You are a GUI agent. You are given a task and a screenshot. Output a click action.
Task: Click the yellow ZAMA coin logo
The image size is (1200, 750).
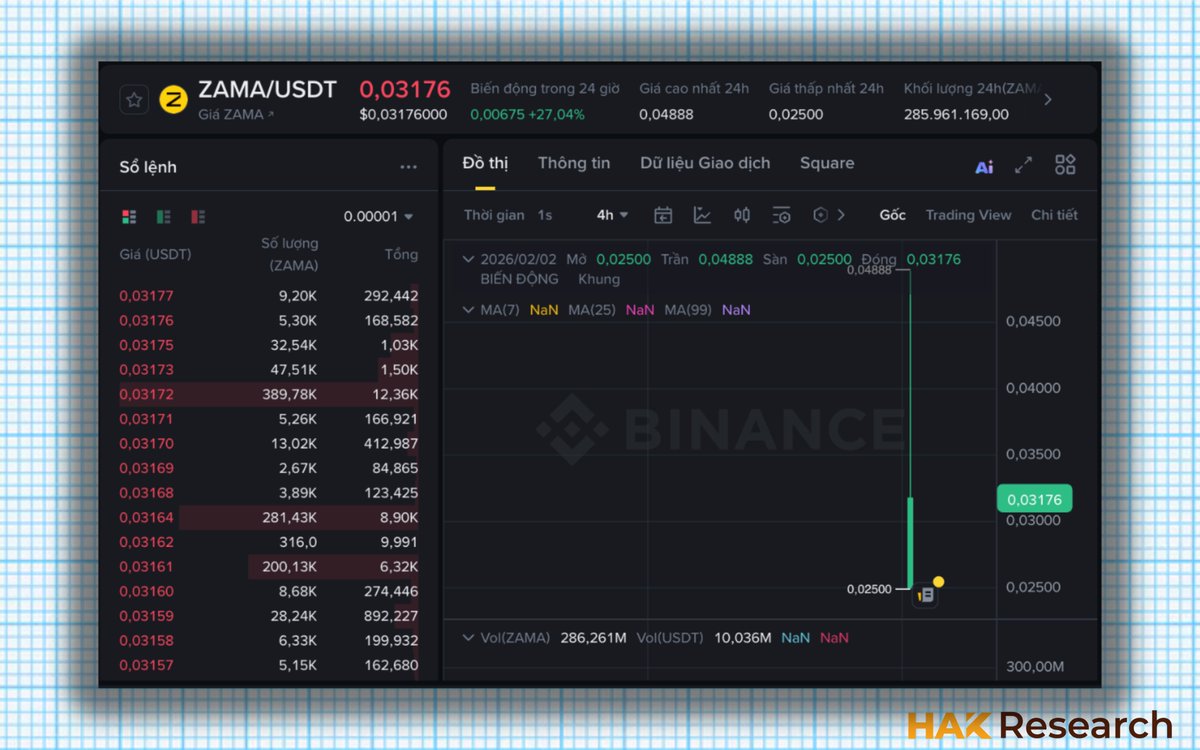[173, 100]
